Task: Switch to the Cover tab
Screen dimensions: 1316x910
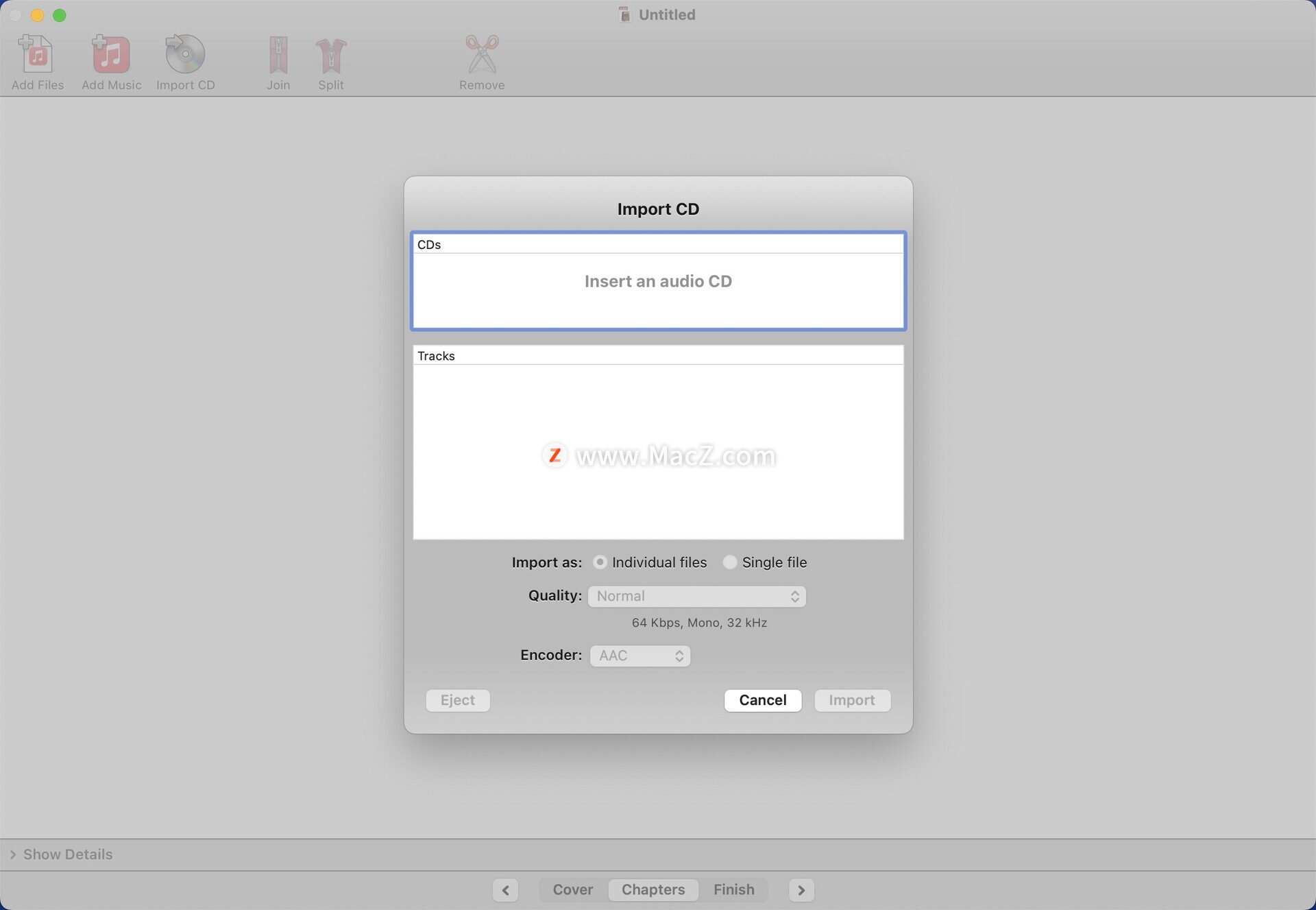Action: pos(573,889)
